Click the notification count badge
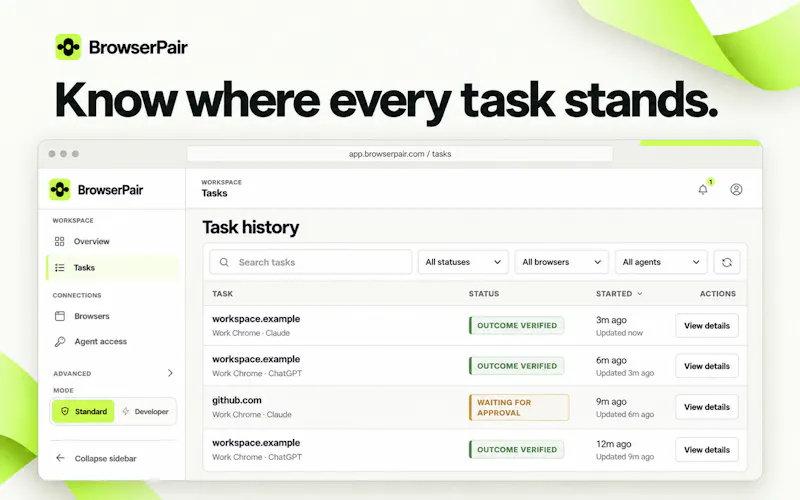Viewport: 800px width, 500px height. pyautogui.click(x=711, y=182)
